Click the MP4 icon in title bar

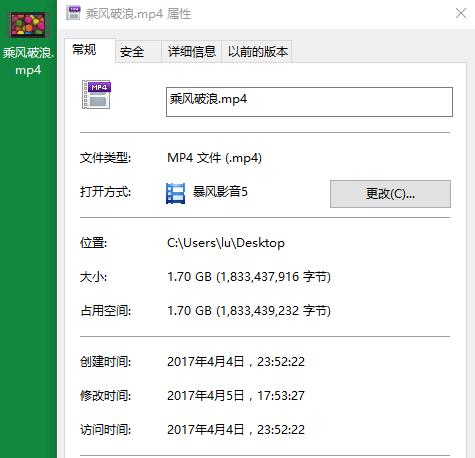[x=73, y=13]
